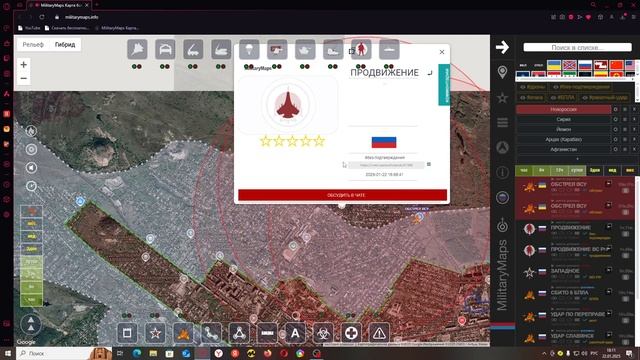
Task: Select the submarine unit icon
Action: [x=389, y=50]
